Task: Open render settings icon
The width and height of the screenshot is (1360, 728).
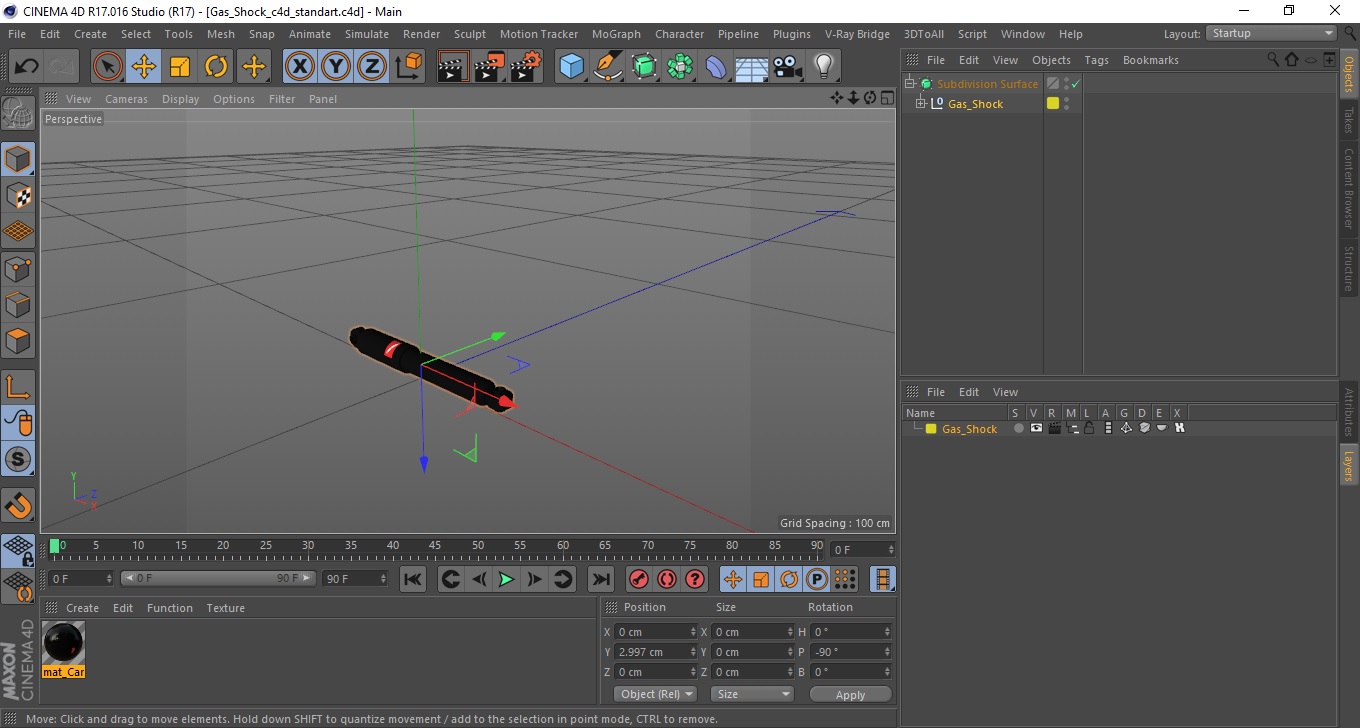Action: pos(526,67)
